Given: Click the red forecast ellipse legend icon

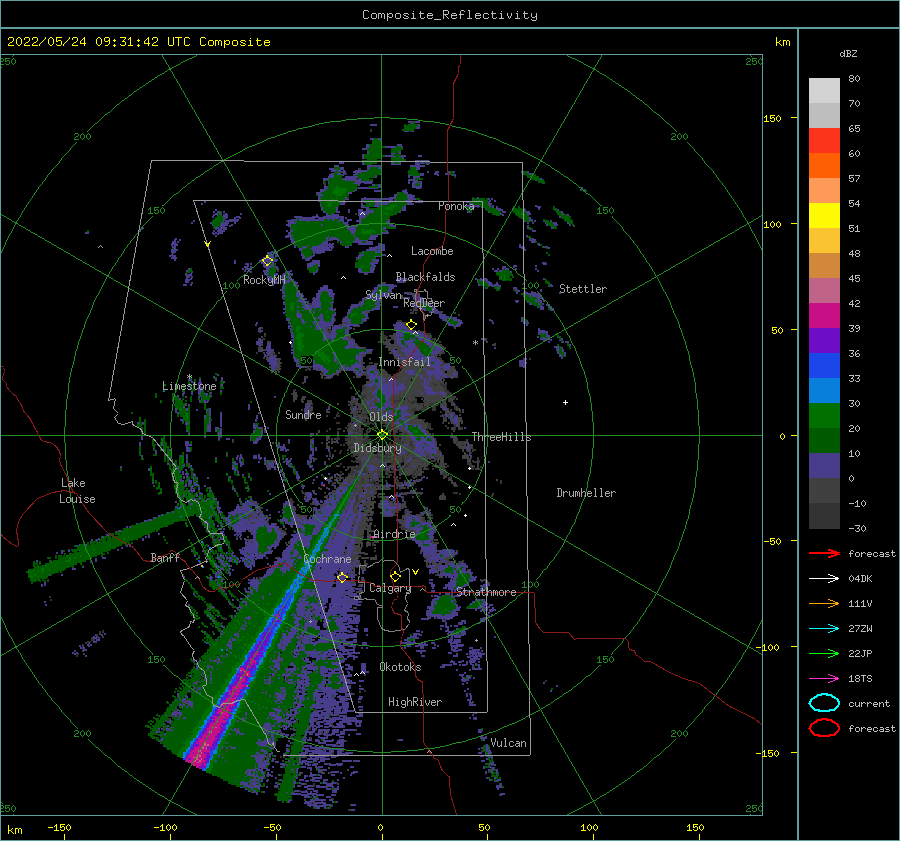Looking at the screenshot, I should [x=824, y=728].
